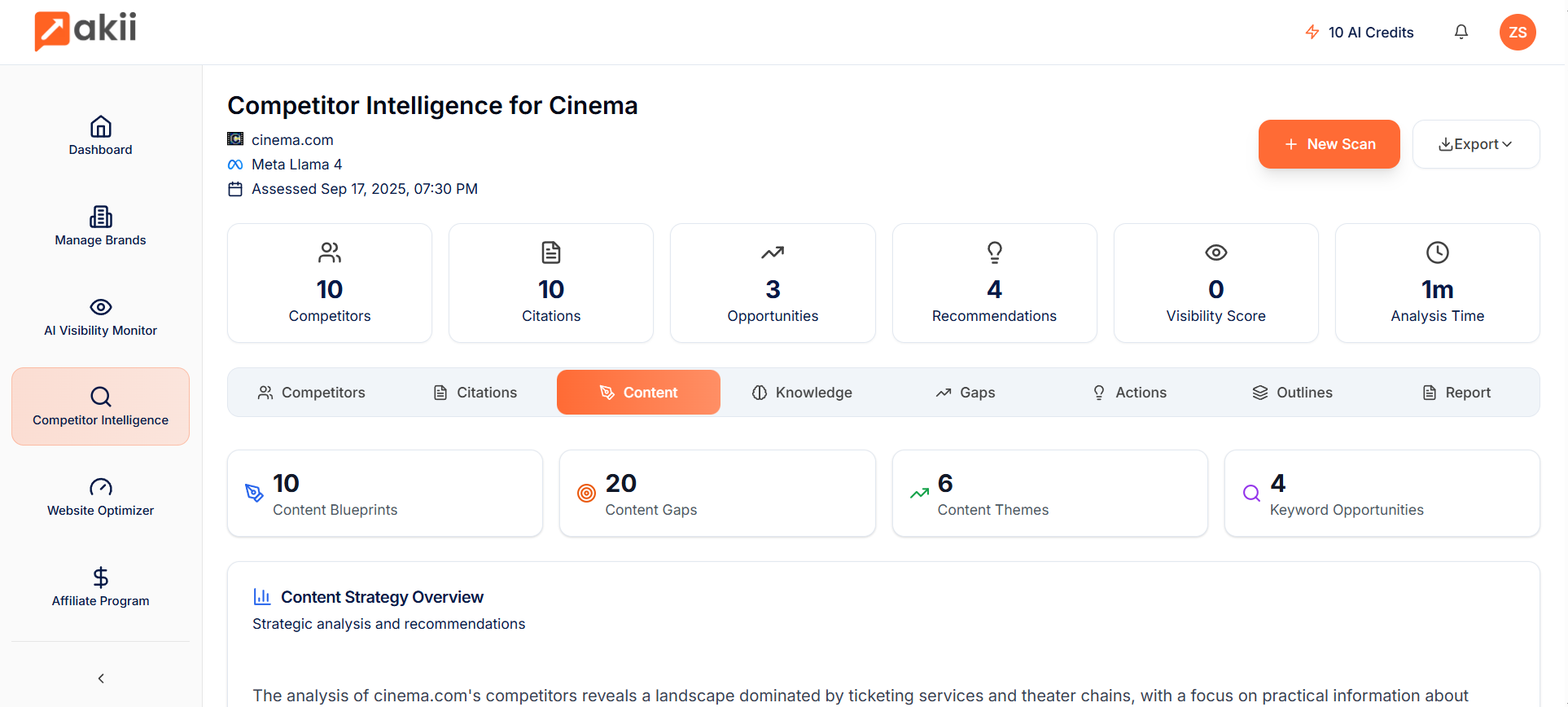Select Competitor Intelligence in sidebar
This screenshot has height=707, width=1568.
click(x=100, y=406)
